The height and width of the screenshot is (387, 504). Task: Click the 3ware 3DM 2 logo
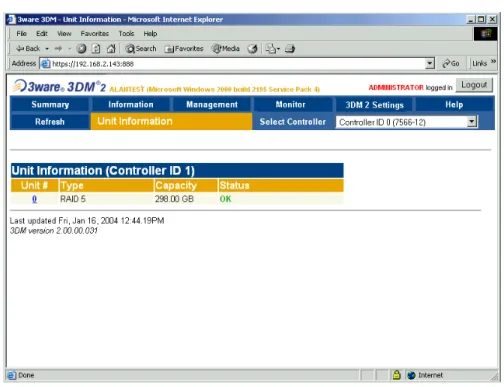coord(59,87)
